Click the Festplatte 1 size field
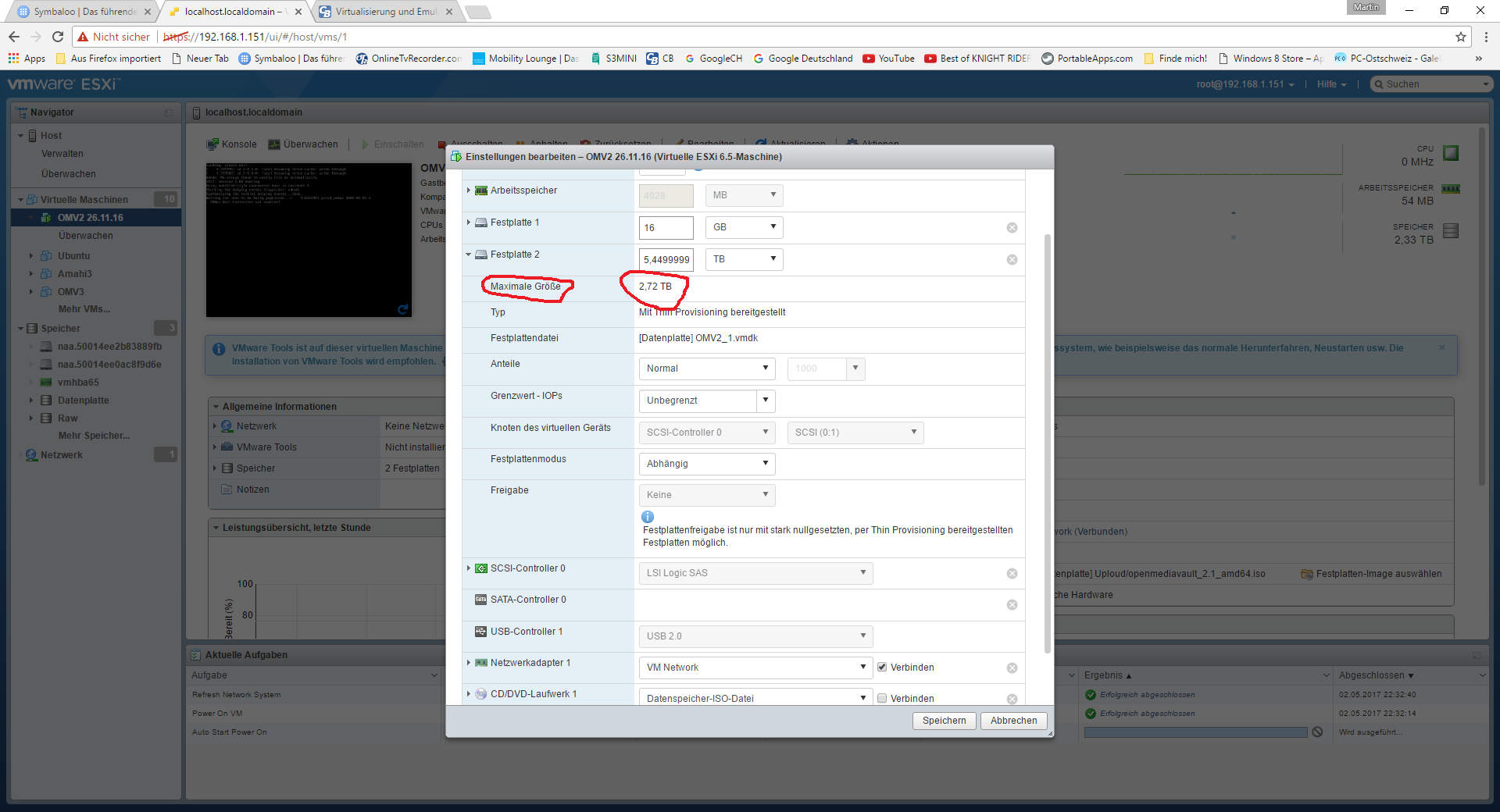 click(x=666, y=228)
